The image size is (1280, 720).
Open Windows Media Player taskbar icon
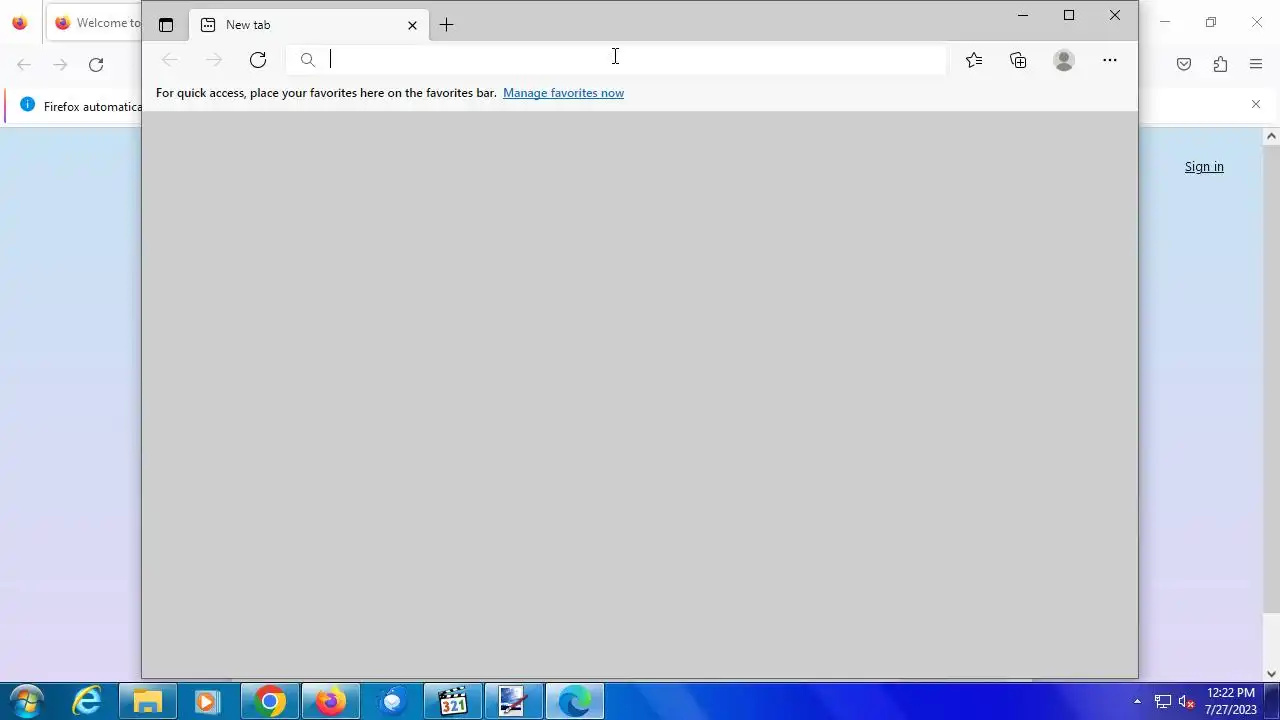pyautogui.click(x=207, y=702)
